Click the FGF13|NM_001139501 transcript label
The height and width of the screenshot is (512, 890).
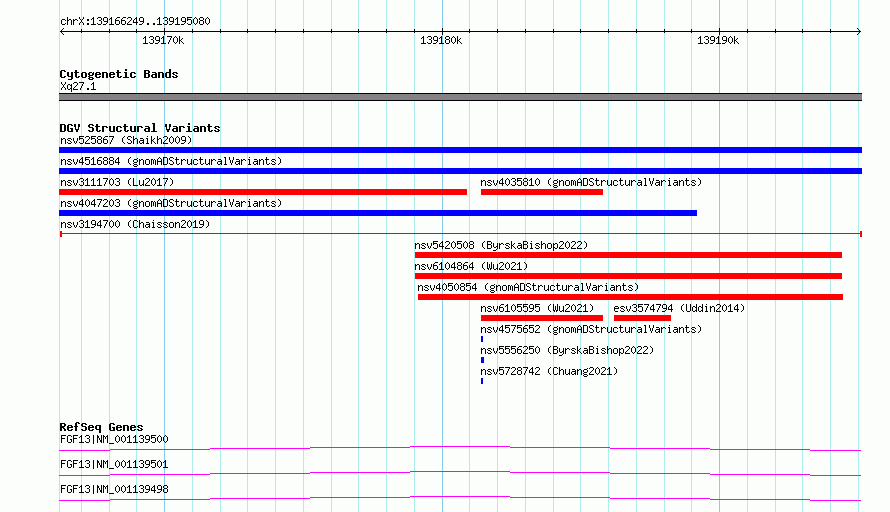[114, 464]
